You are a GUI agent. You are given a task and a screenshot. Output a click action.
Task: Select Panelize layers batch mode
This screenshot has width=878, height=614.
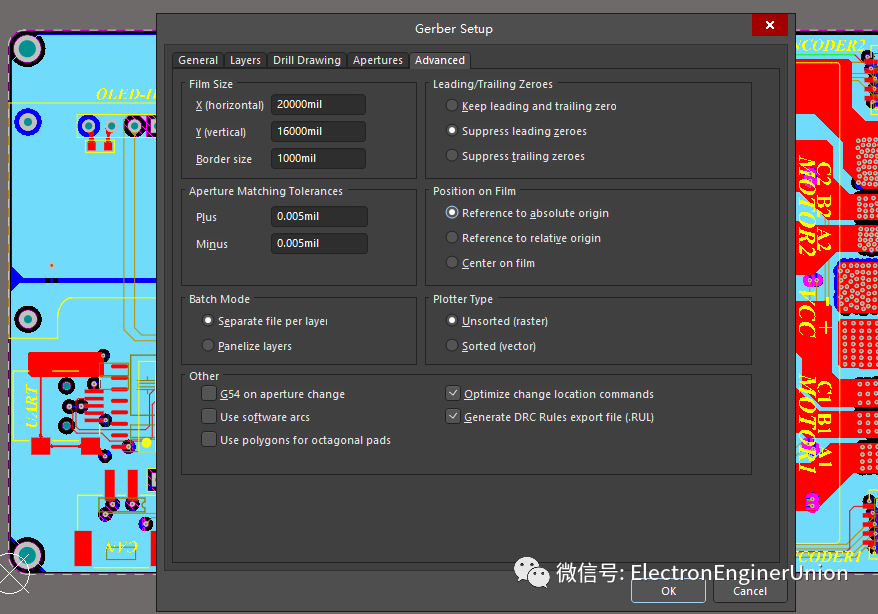pyautogui.click(x=208, y=346)
